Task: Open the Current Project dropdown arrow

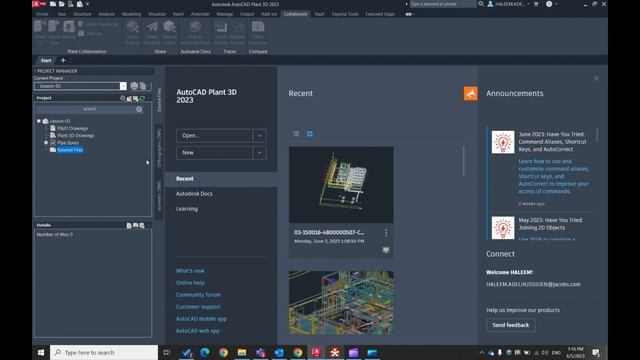Action: (123, 86)
